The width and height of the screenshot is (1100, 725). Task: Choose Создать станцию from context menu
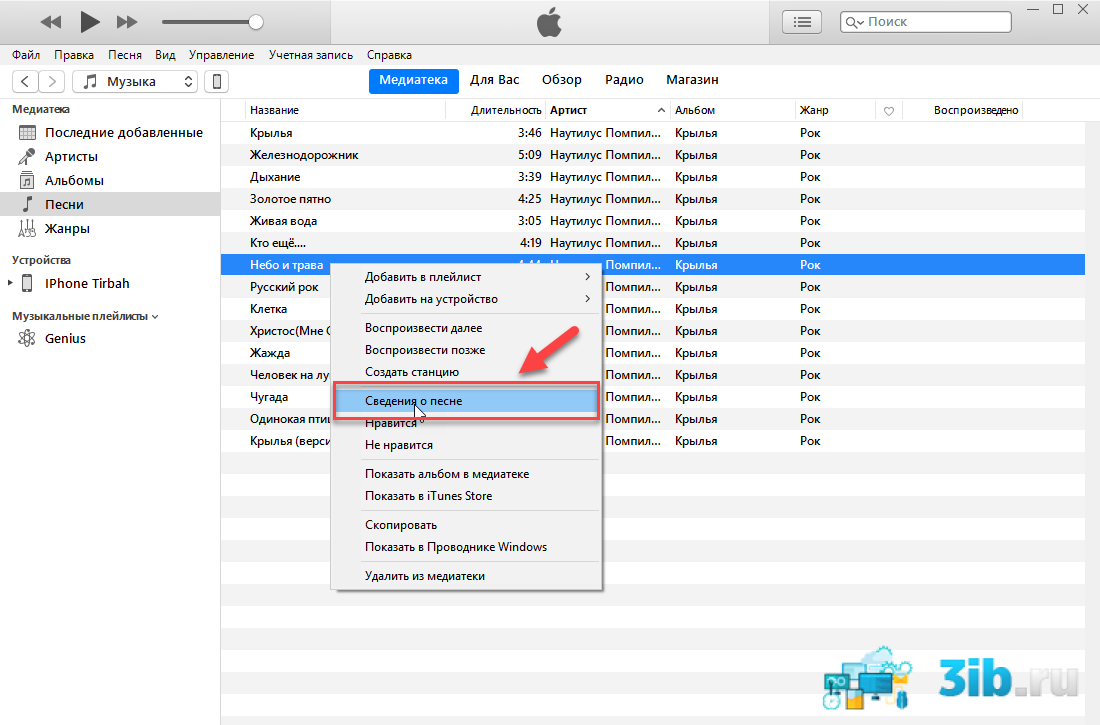(x=467, y=372)
